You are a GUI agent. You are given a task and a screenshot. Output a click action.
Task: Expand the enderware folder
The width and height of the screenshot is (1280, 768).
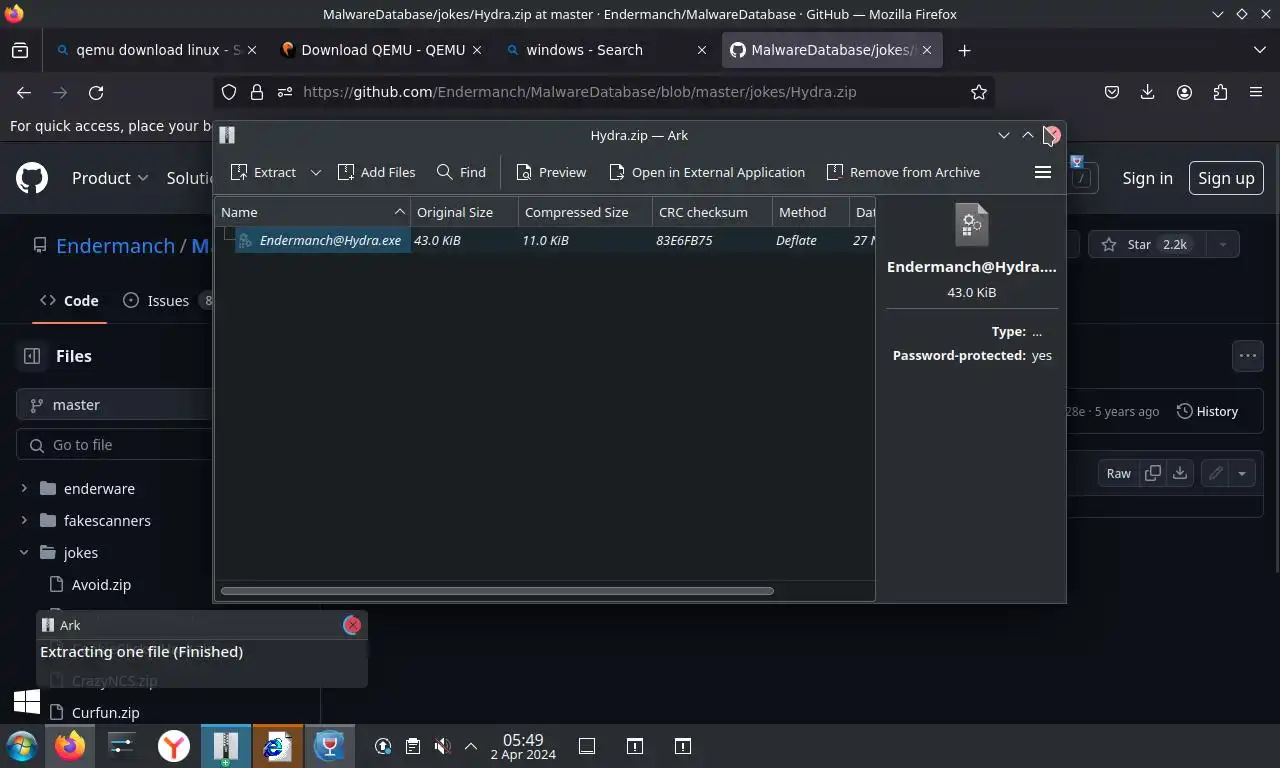coord(24,489)
